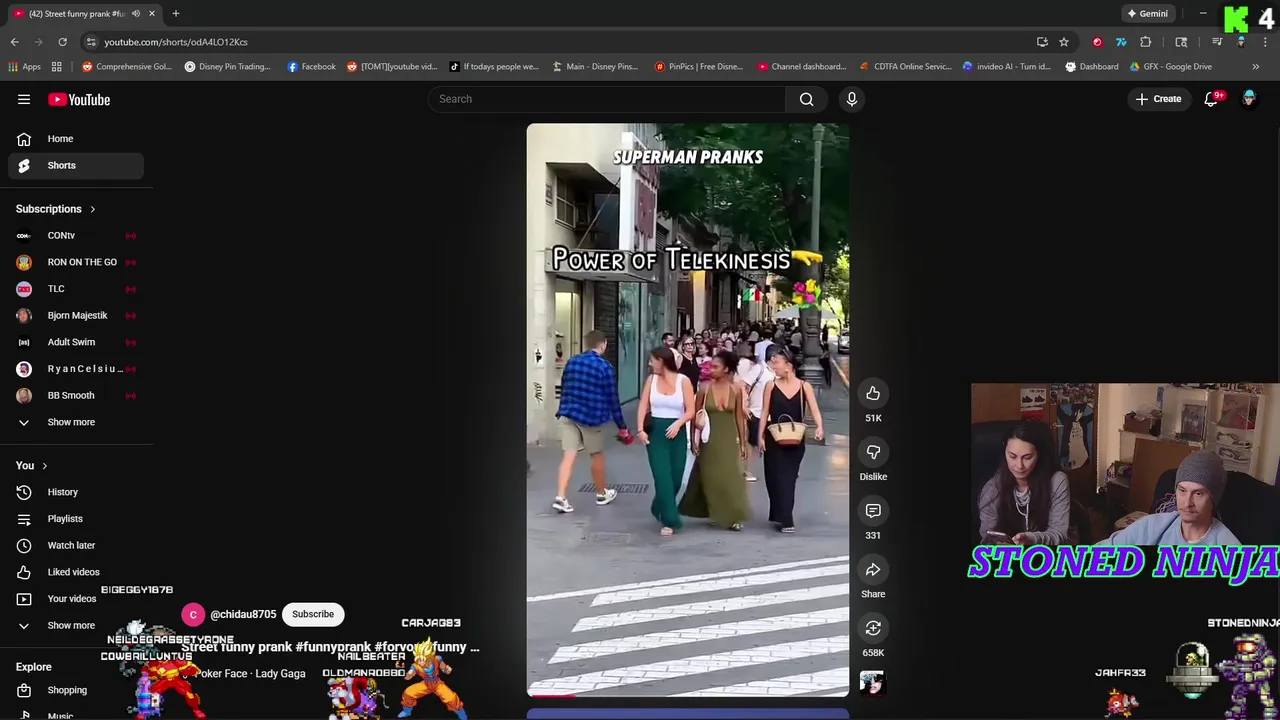Screen dimensions: 1280x720
Task: Open Your videos in the sidebar
Action: tap(75, 599)
